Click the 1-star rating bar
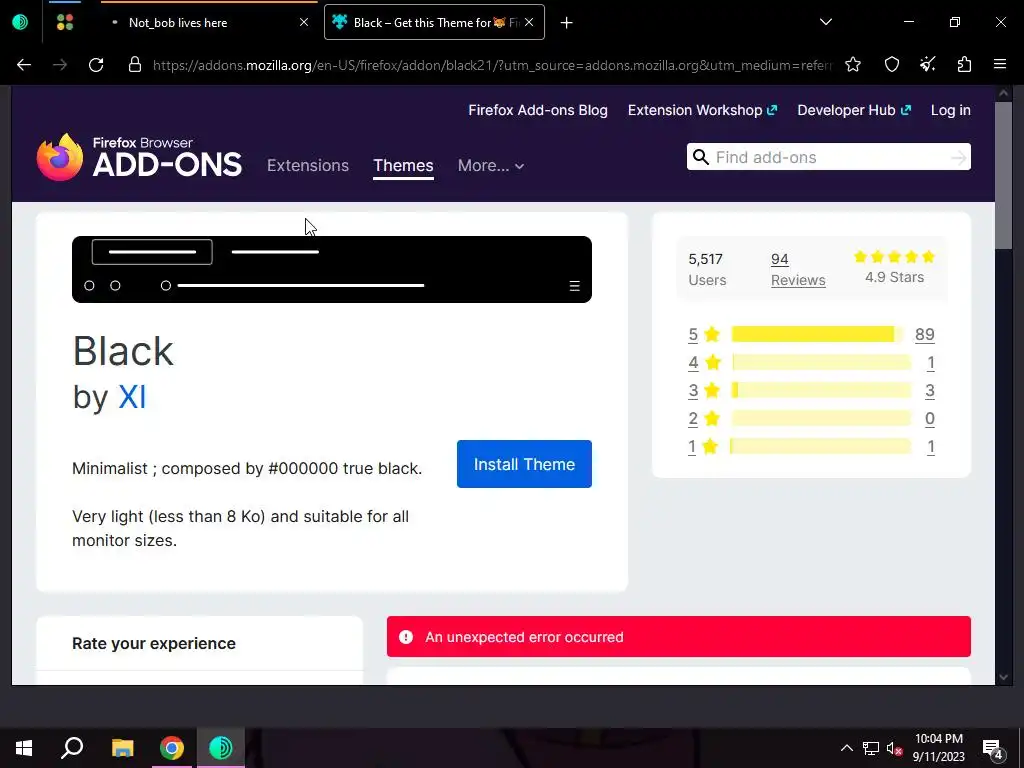This screenshot has width=1024, height=768. [x=821, y=447]
